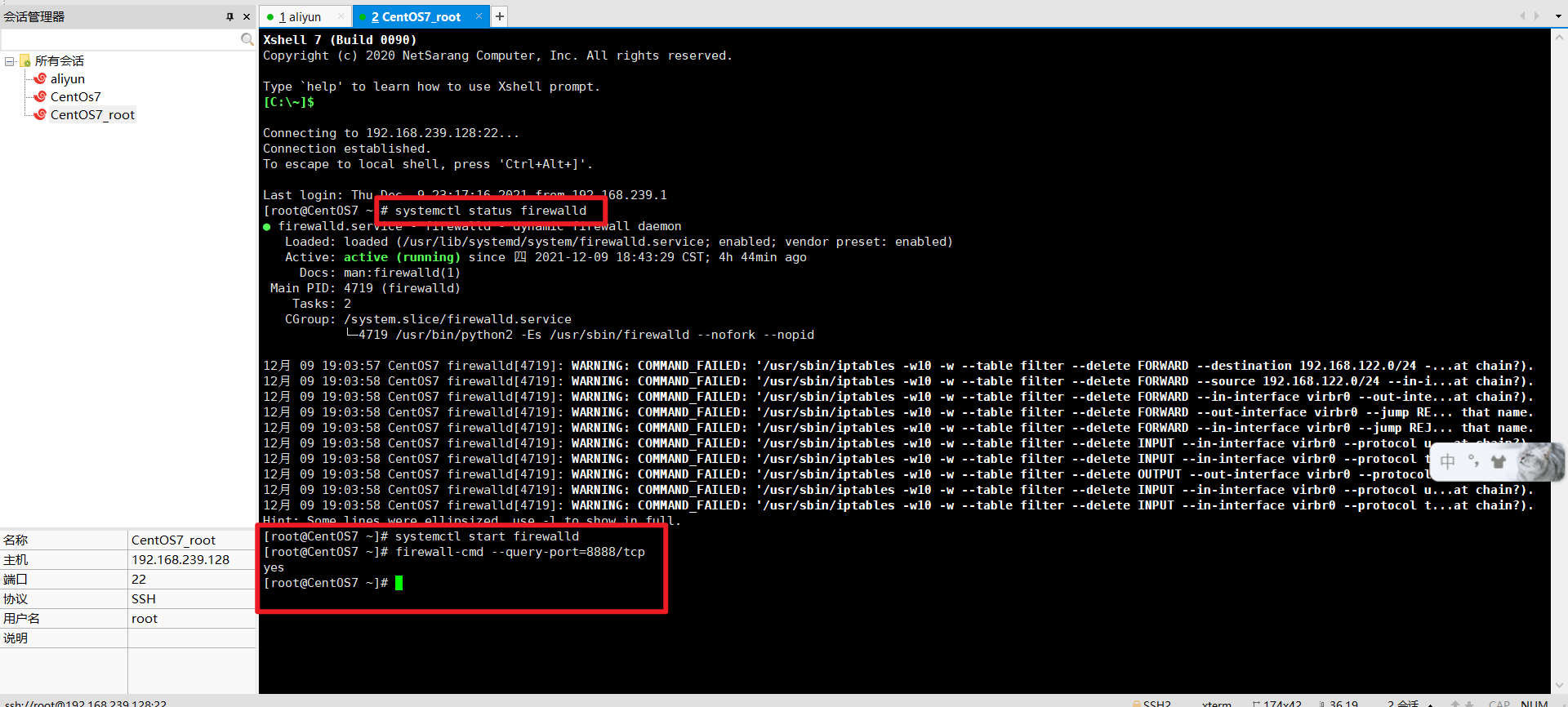Click the terminal cursor at the prompt
1568x707 pixels.
[x=399, y=583]
